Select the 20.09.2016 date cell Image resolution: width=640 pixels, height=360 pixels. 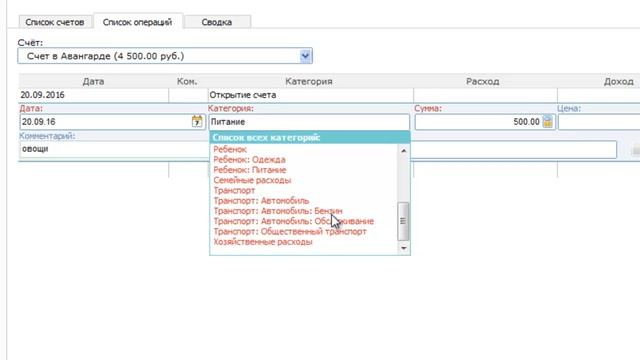pos(93,95)
